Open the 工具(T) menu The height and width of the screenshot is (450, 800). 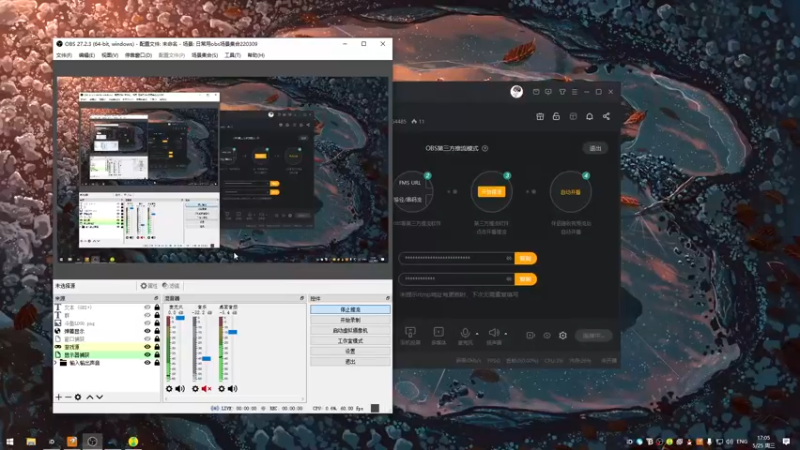point(233,55)
